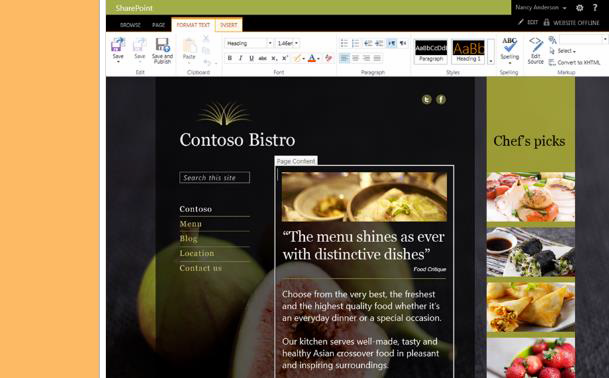Click the Save icon in Edit group

(x=118, y=45)
